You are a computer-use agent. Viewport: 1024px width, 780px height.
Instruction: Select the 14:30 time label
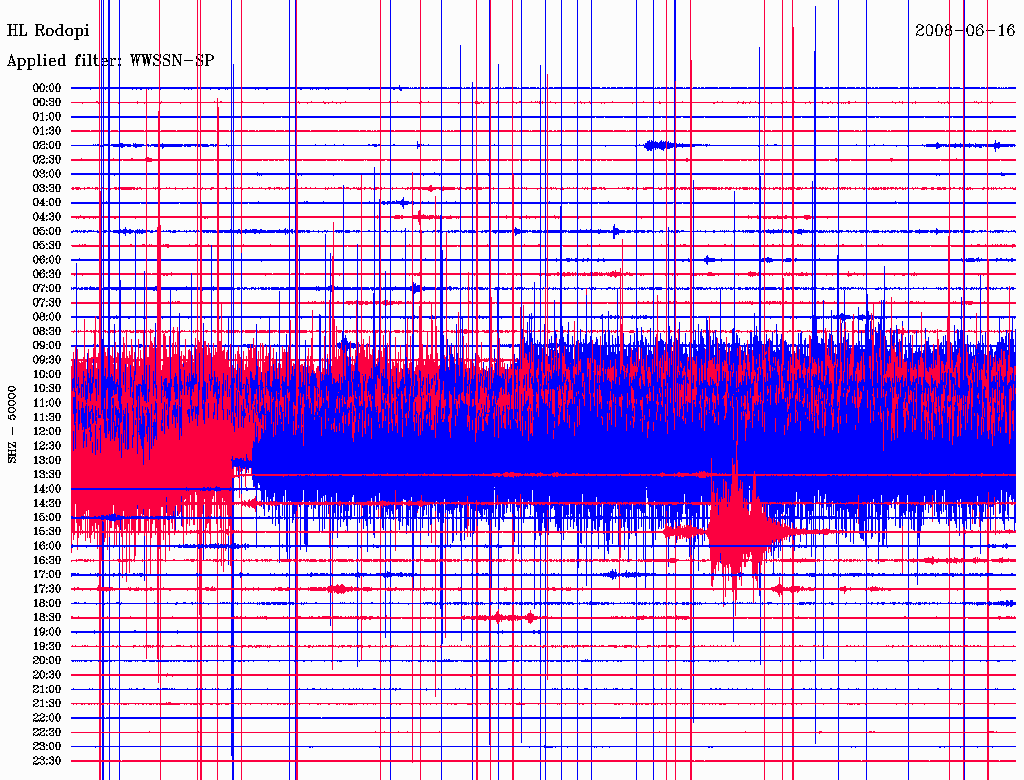[47, 503]
